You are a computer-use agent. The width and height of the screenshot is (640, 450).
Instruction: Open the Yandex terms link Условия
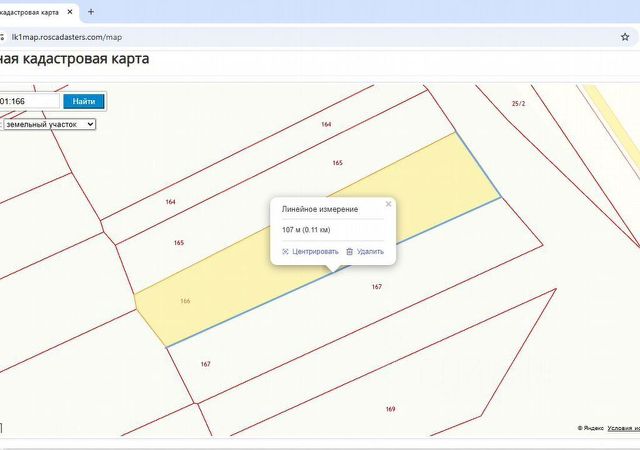(x=623, y=428)
